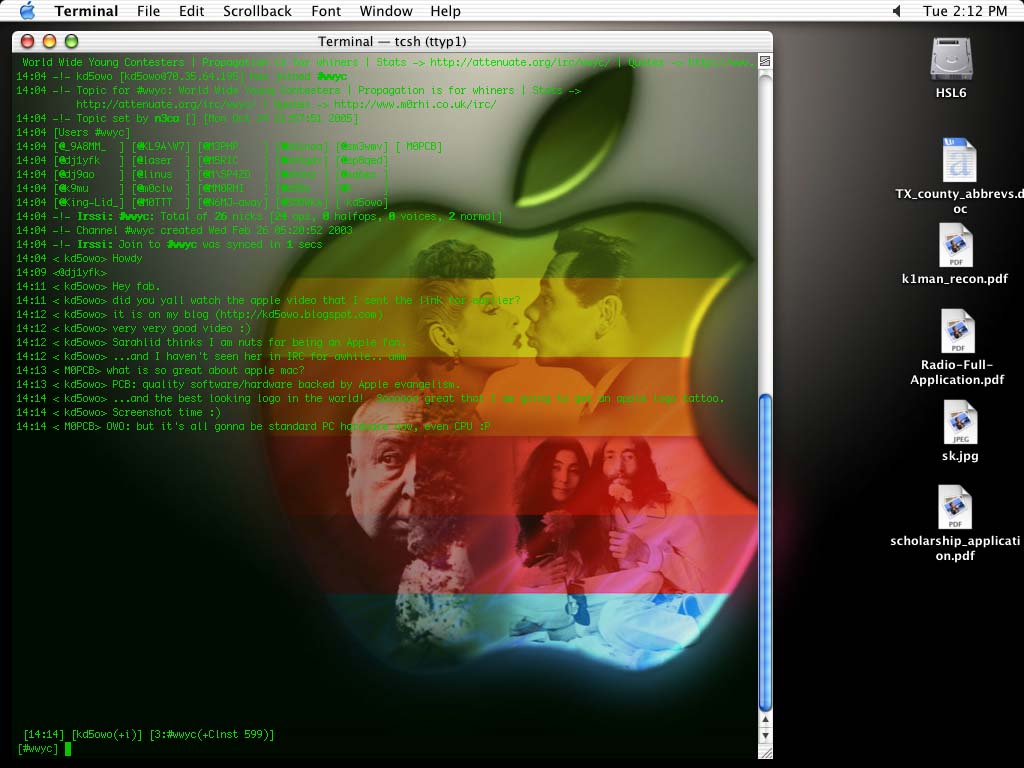Click the '[Users #wwyc]' line
Screen dimensions: 1024x768
[x=91, y=132]
